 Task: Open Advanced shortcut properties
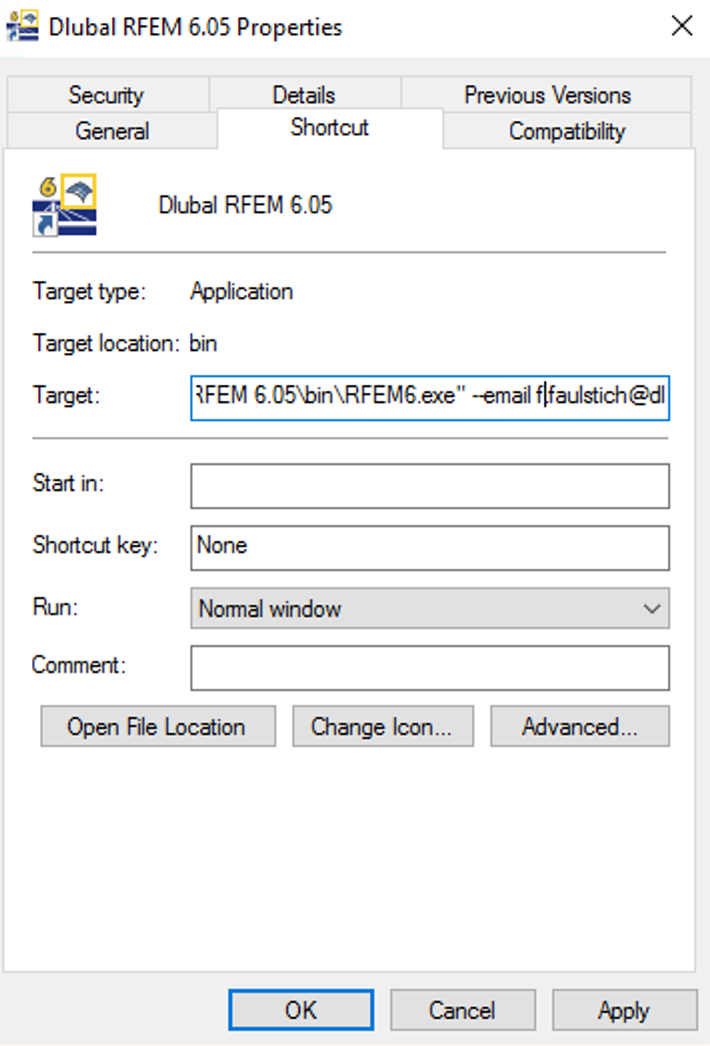[580, 726]
